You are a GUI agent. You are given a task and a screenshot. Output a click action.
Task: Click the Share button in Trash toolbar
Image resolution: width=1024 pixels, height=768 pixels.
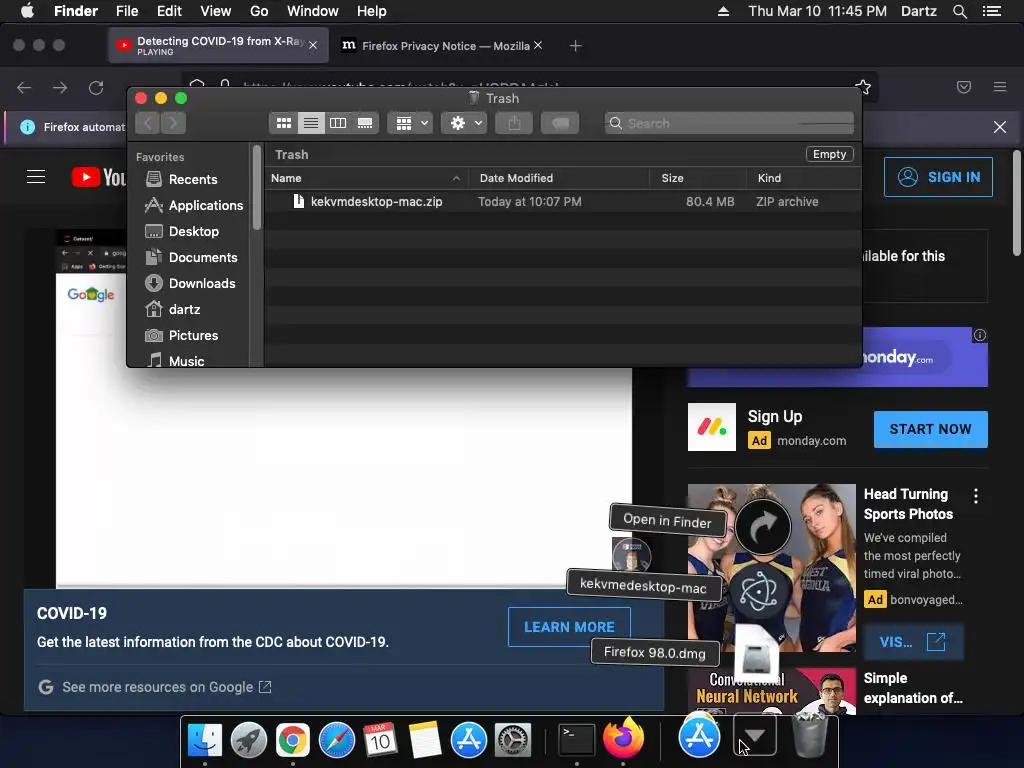[514, 123]
